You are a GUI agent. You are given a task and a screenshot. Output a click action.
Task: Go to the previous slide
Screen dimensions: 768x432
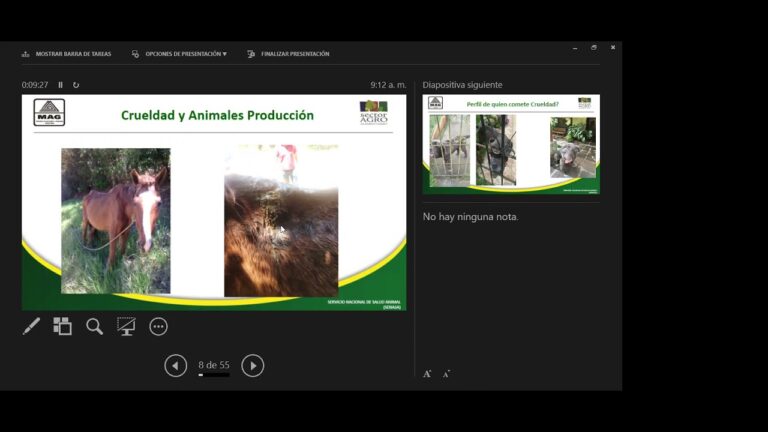pyautogui.click(x=175, y=366)
